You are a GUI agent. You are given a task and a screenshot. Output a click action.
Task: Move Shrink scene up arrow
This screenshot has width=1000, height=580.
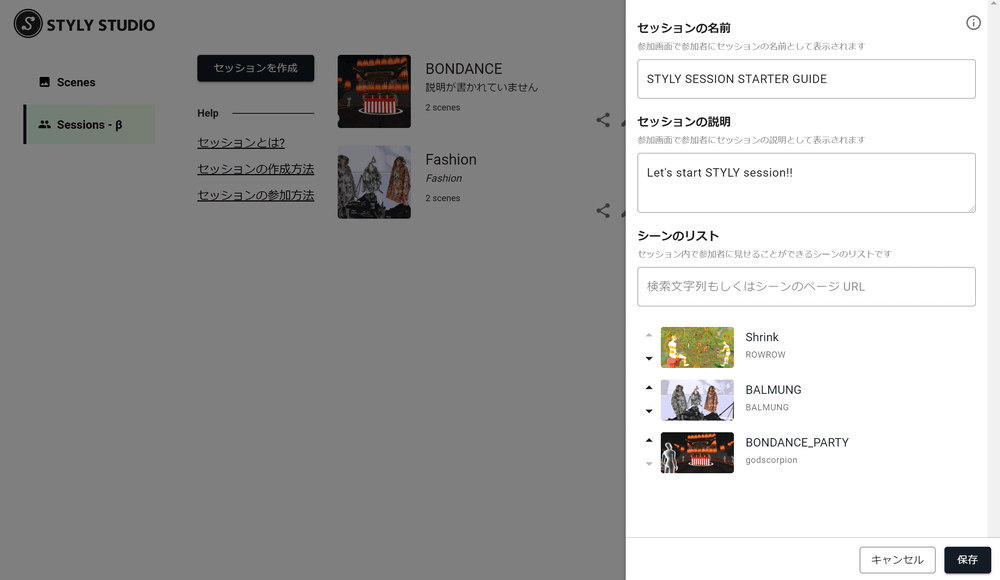pos(649,335)
